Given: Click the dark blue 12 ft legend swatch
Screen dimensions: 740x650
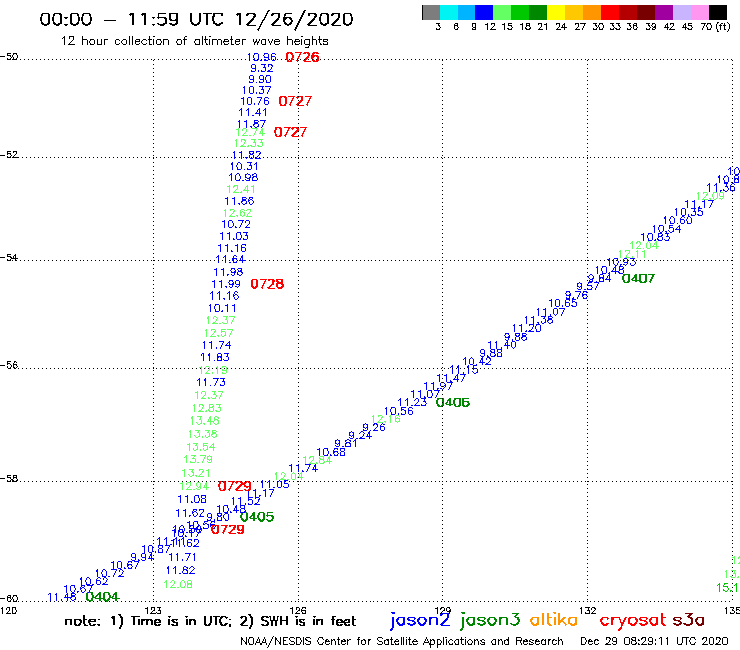Looking at the screenshot, I should [484, 12].
